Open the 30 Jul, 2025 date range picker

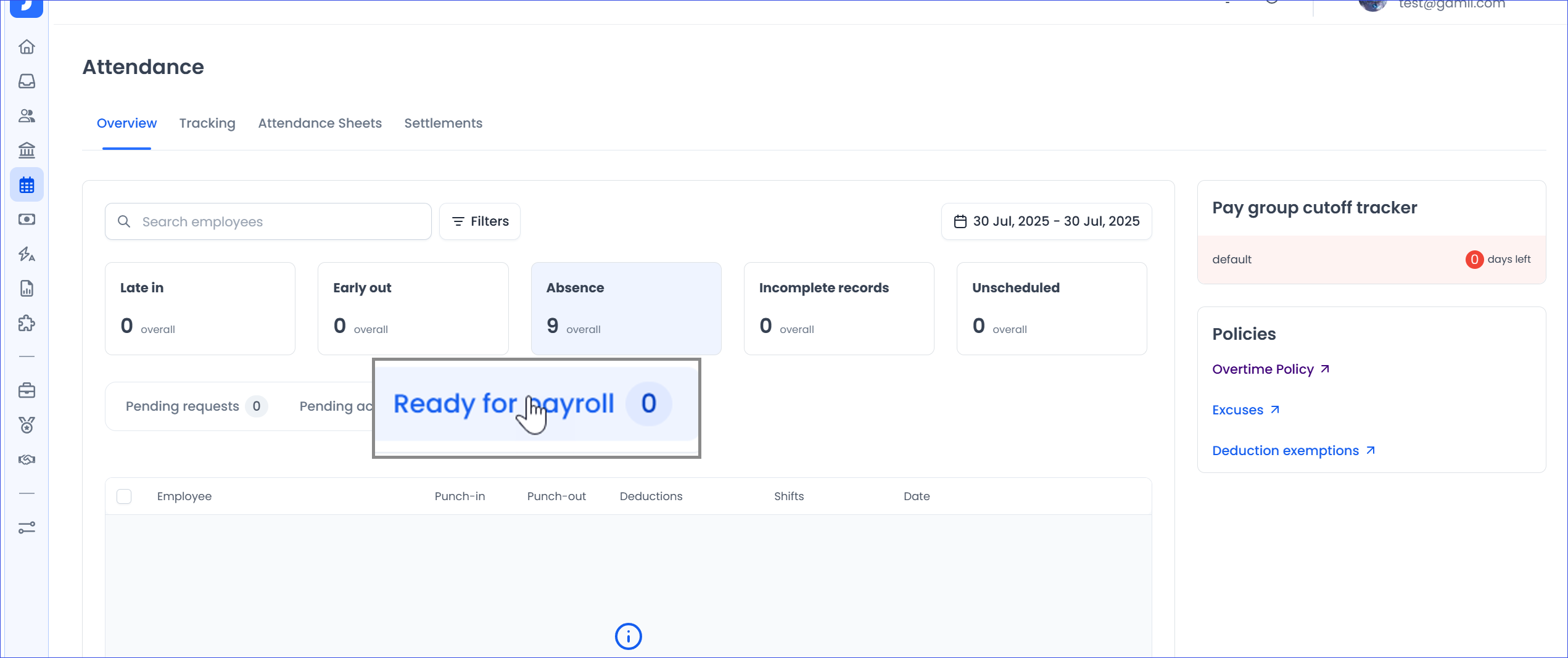(1046, 221)
